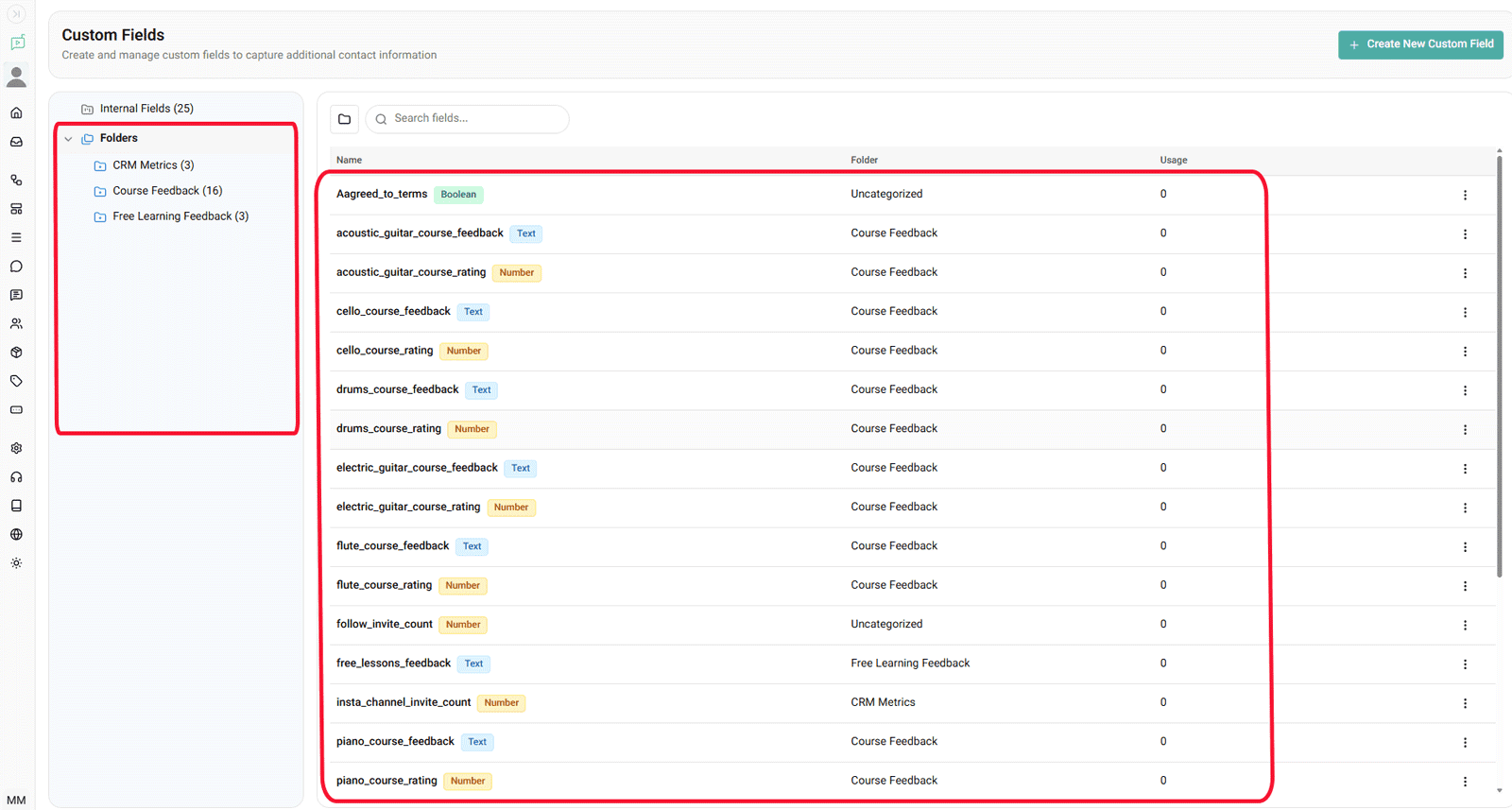The height and width of the screenshot is (810, 1512).
Task: Open options menu for flute_course_rating row
Action: pyautogui.click(x=1465, y=586)
